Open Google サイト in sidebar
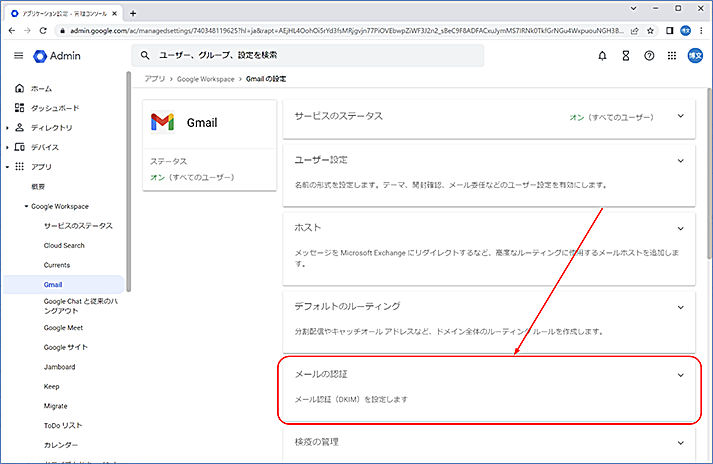713x464 pixels. 65,347
